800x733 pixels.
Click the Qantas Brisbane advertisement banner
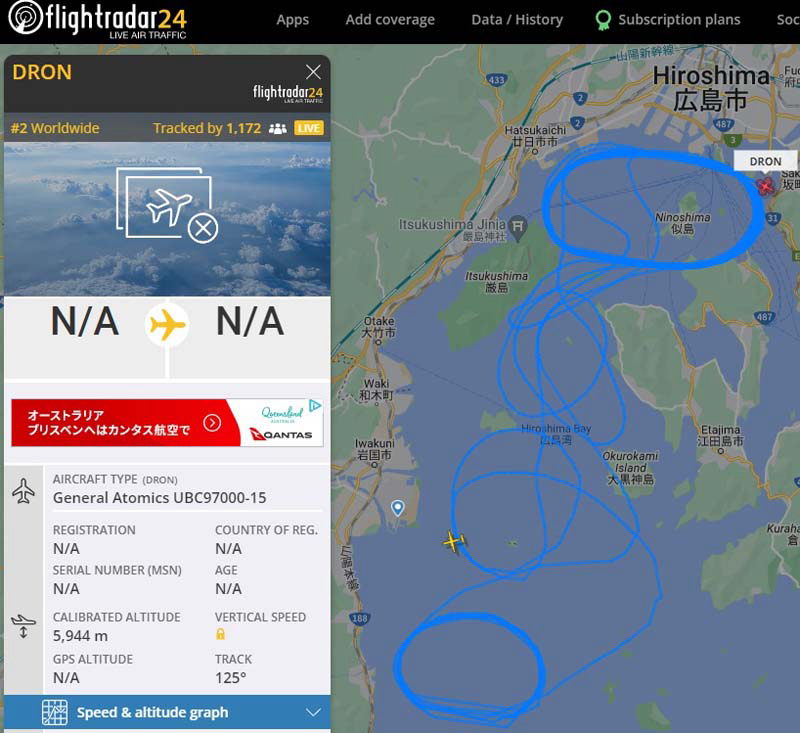(x=167, y=423)
